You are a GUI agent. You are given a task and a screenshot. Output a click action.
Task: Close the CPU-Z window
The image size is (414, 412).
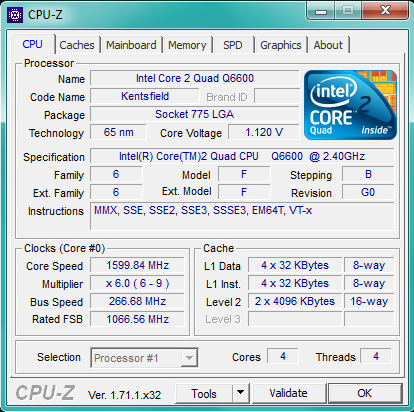coord(385,11)
